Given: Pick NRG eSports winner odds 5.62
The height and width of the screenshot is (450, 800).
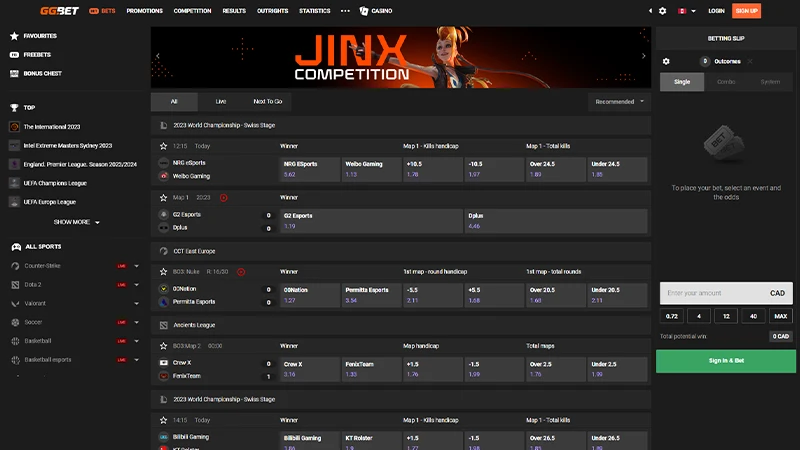Looking at the screenshot, I should click(309, 169).
